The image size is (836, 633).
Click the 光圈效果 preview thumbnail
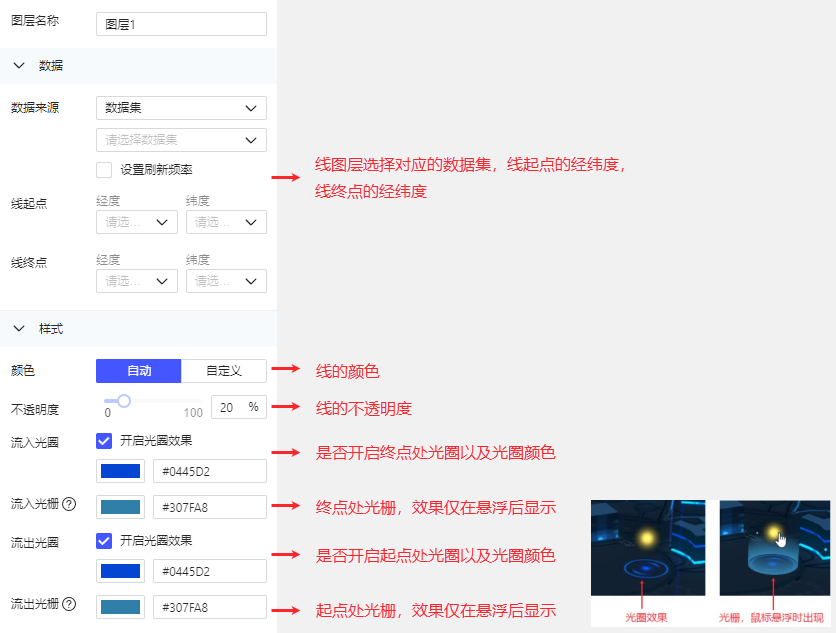tap(648, 548)
